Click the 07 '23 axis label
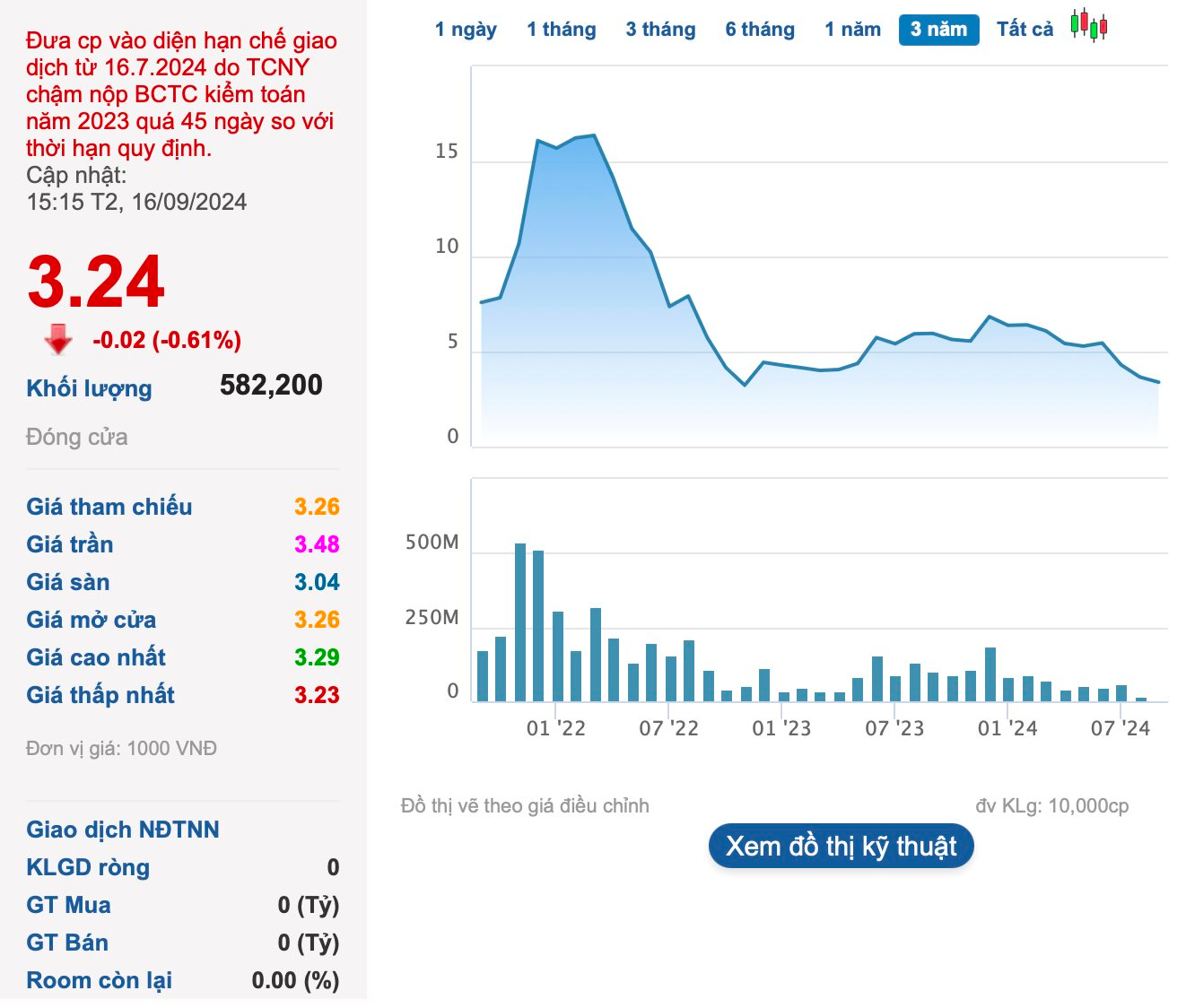 point(894,728)
